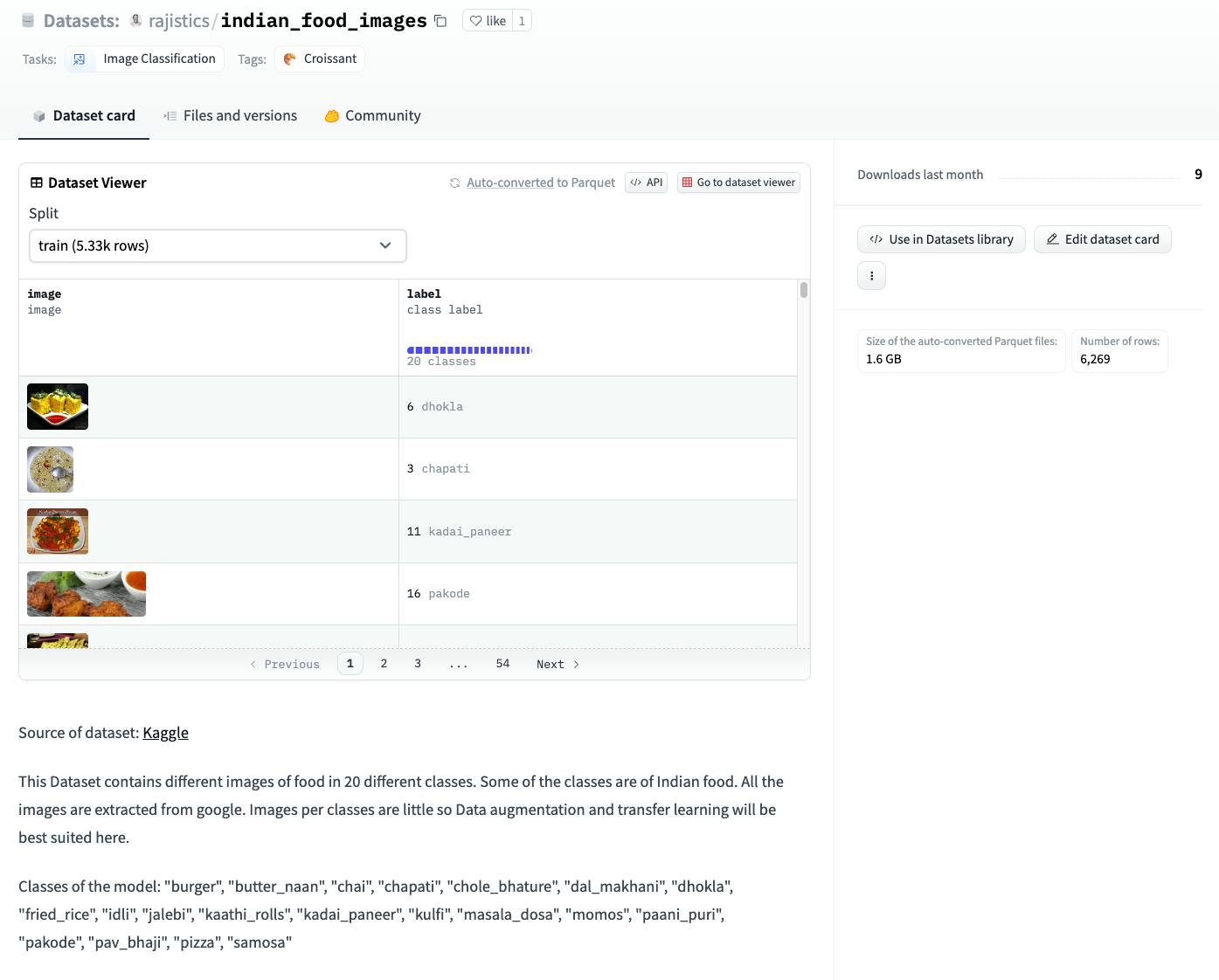The width and height of the screenshot is (1219, 980).
Task: Copy the dataset name with the copy icon
Action: pyautogui.click(x=440, y=21)
